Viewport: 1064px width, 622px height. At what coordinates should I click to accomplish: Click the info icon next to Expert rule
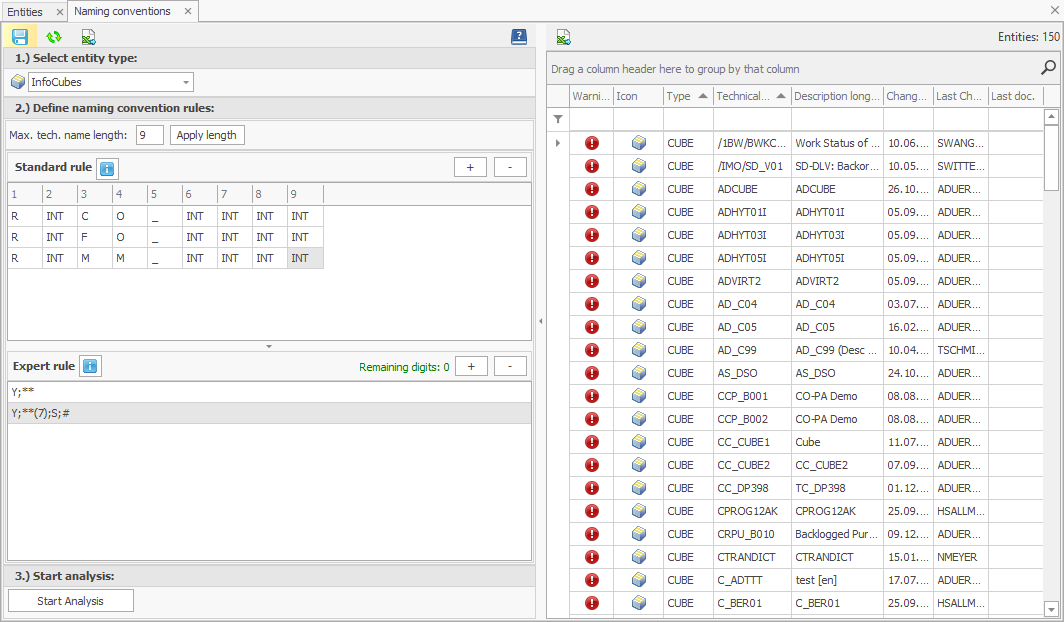click(x=90, y=365)
